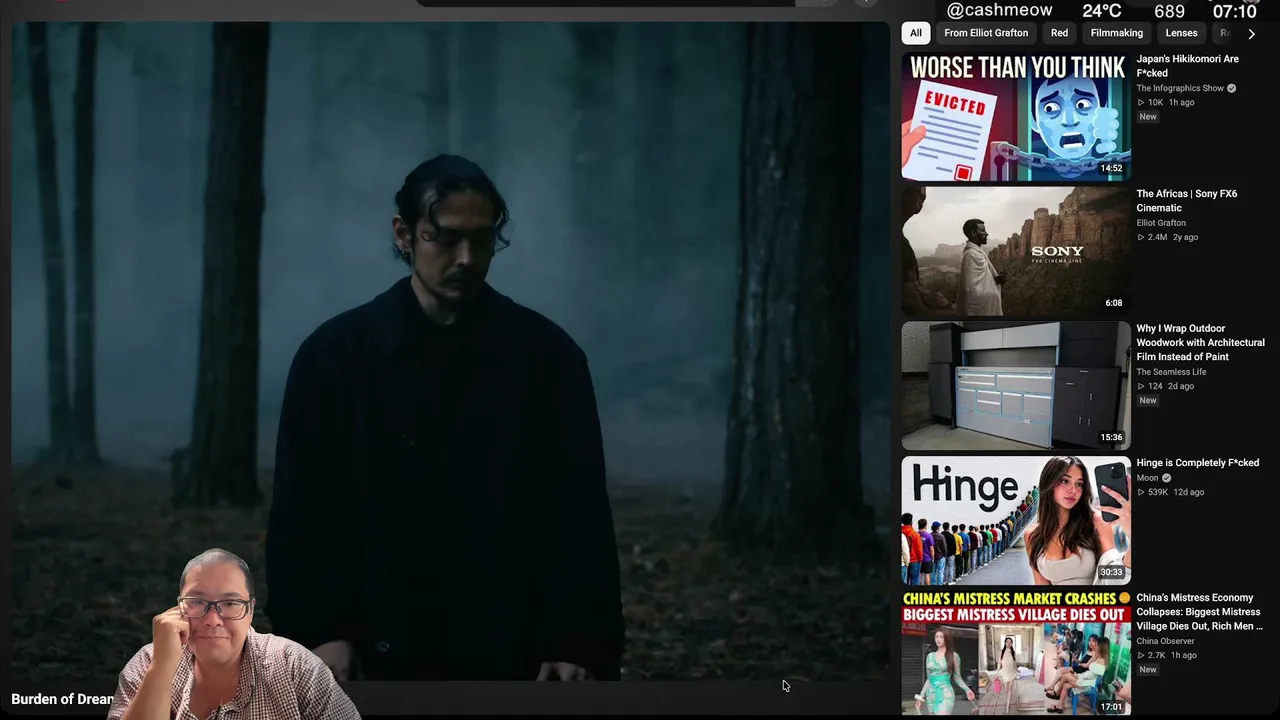Click the 15:36 duration stamp
This screenshot has height=720, width=1280.
[x=1112, y=437]
